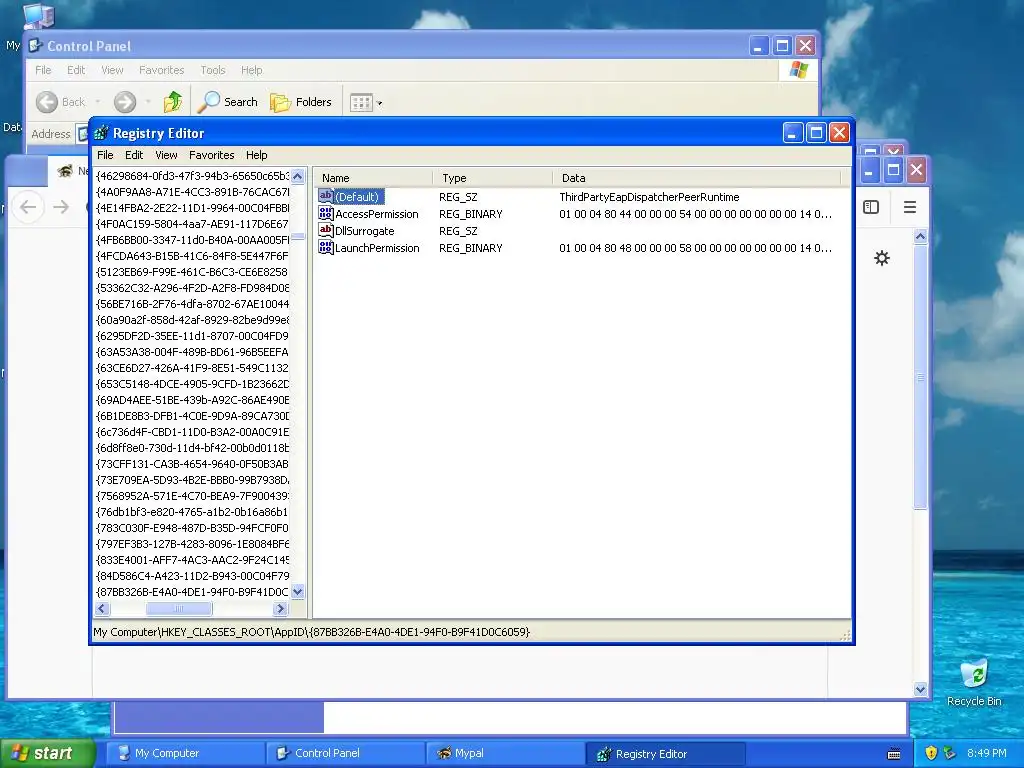This screenshot has height=768, width=1024.
Task: Click Mypal page scroll up arrow
Action: coord(920,236)
